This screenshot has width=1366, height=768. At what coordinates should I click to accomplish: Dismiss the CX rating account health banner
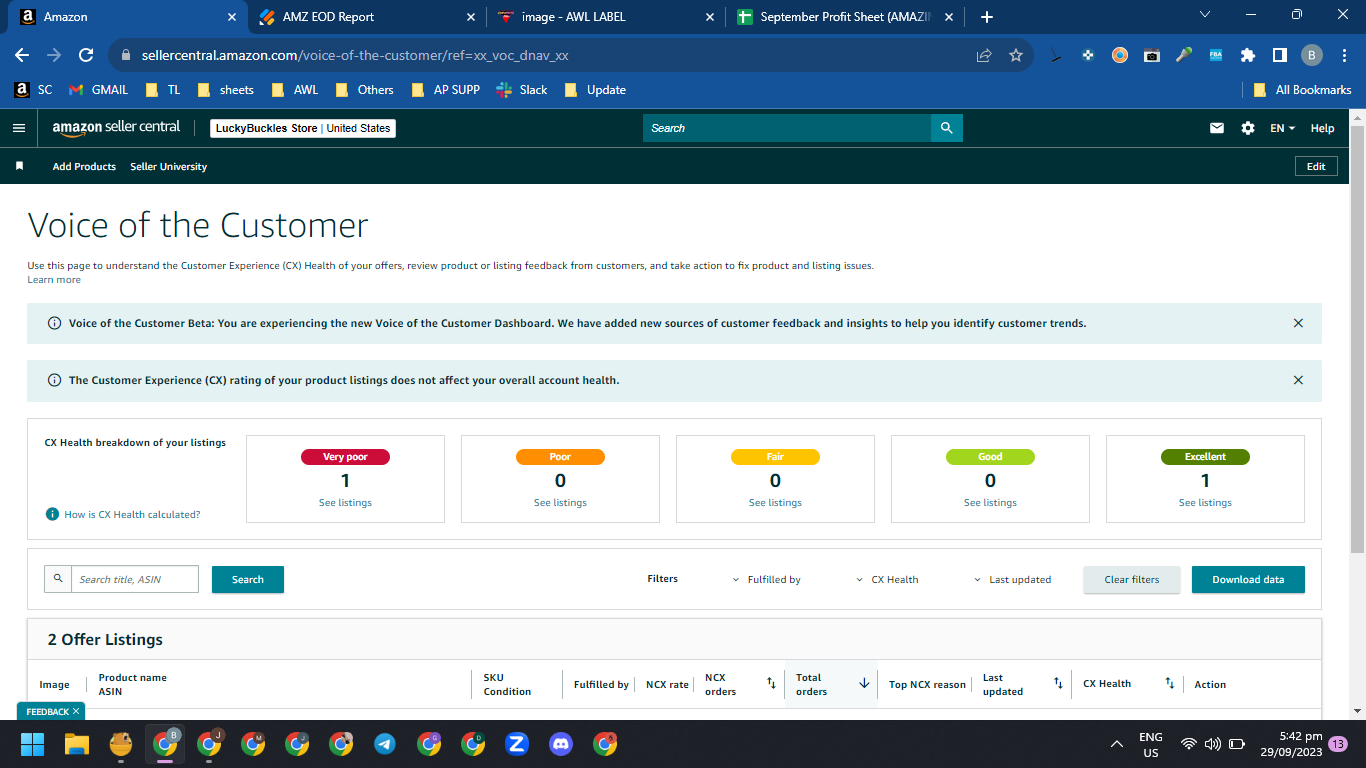coord(1298,380)
